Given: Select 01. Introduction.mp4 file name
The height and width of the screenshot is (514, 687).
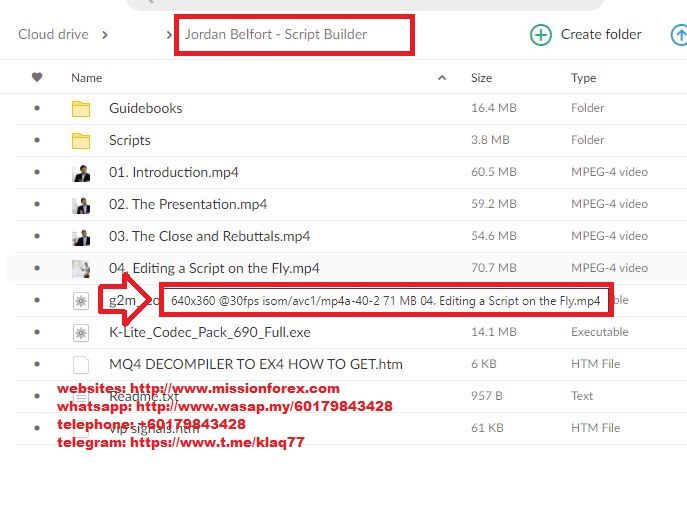Looking at the screenshot, I should point(174,172).
